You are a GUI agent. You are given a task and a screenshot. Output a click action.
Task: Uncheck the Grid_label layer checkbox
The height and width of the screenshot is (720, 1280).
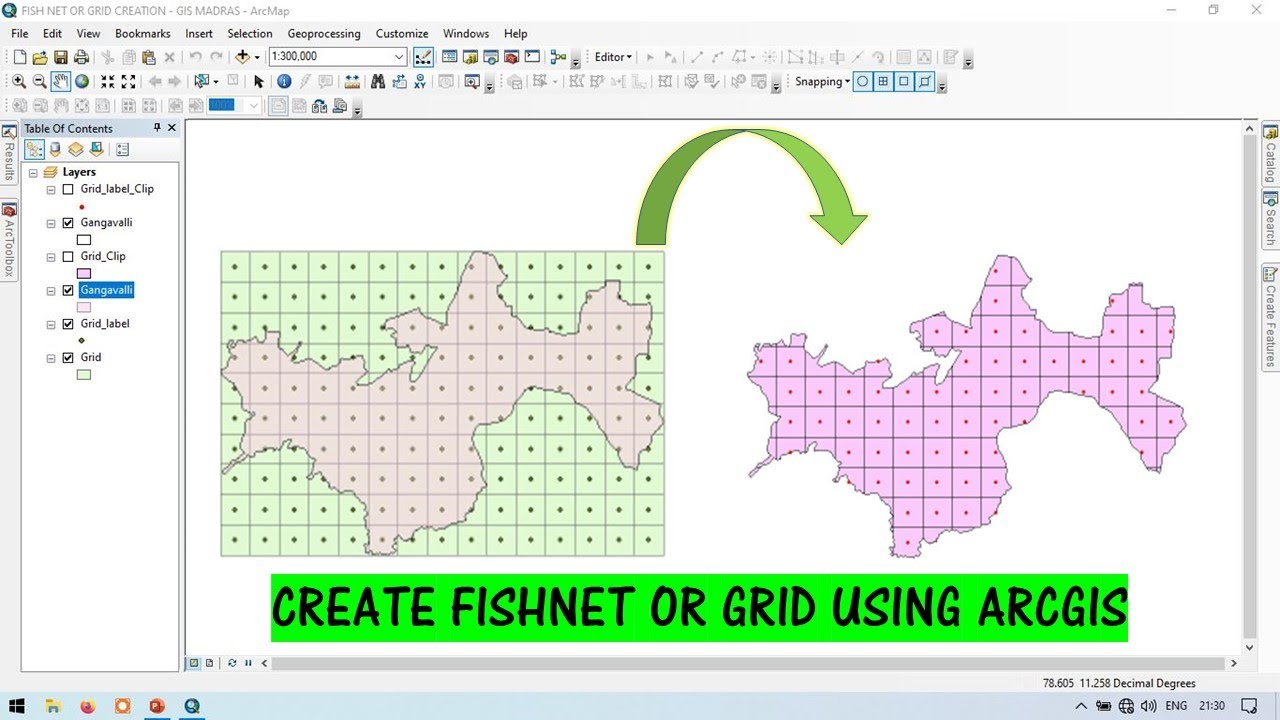[68, 324]
